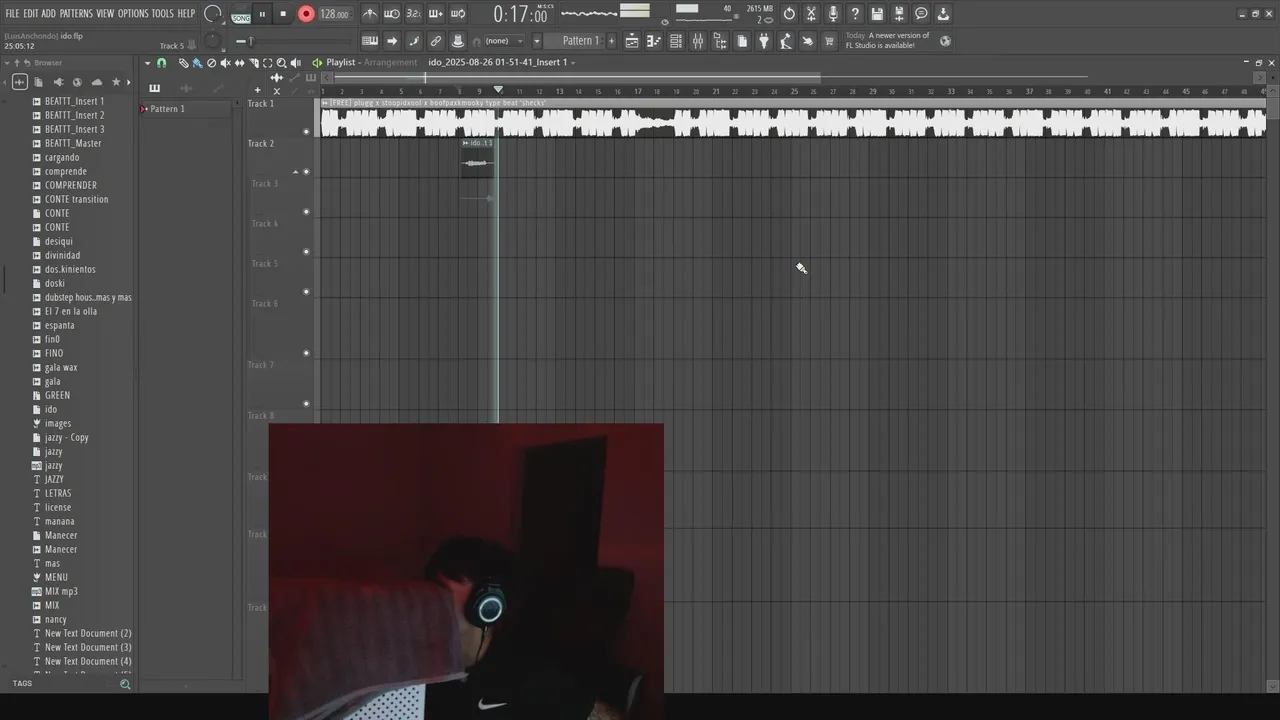Open the export/render download icon
Screen dimensions: 1280x720
[943, 14]
